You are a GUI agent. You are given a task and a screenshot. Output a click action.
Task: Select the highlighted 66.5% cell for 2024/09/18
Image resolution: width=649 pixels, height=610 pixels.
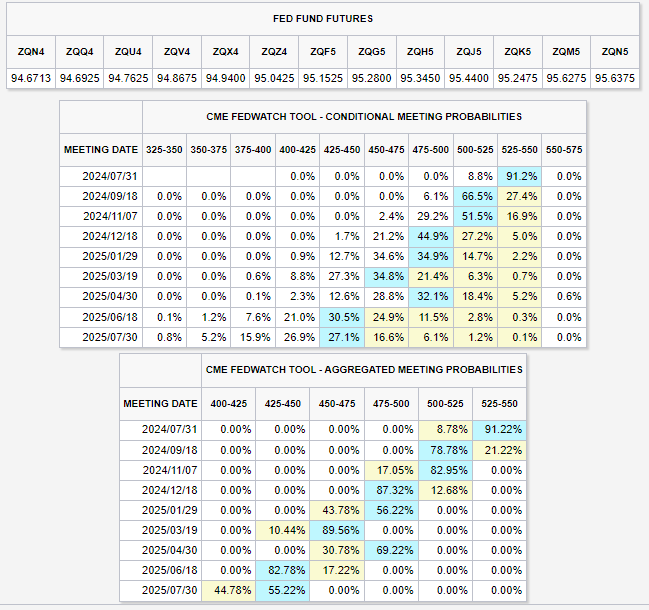pos(476,196)
